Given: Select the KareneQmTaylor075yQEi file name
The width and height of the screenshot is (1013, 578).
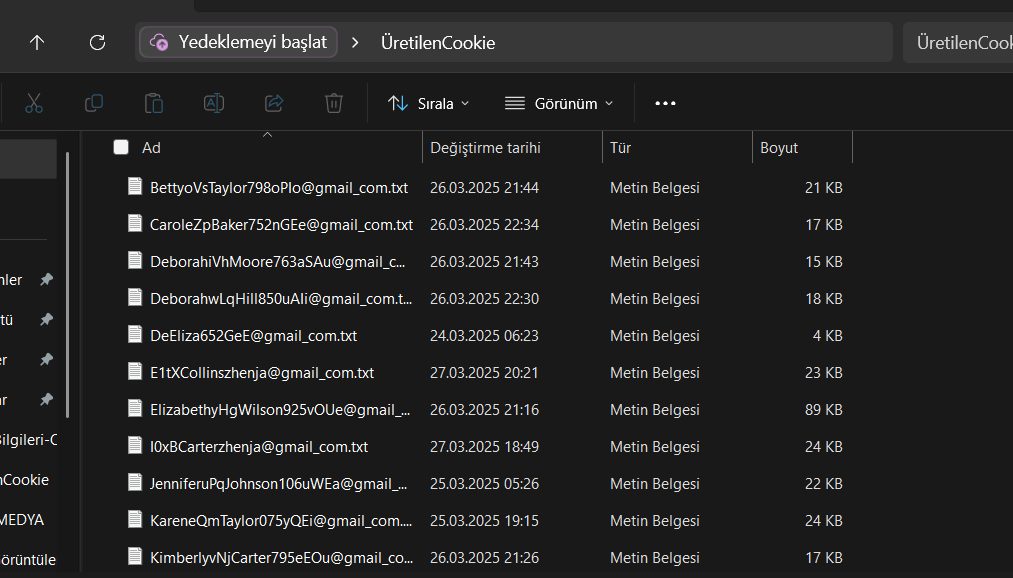Looking at the screenshot, I should point(281,521).
